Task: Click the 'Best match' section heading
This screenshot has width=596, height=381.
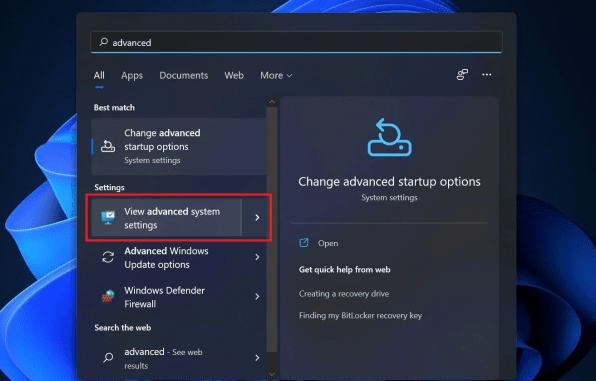Action: (114, 108)
